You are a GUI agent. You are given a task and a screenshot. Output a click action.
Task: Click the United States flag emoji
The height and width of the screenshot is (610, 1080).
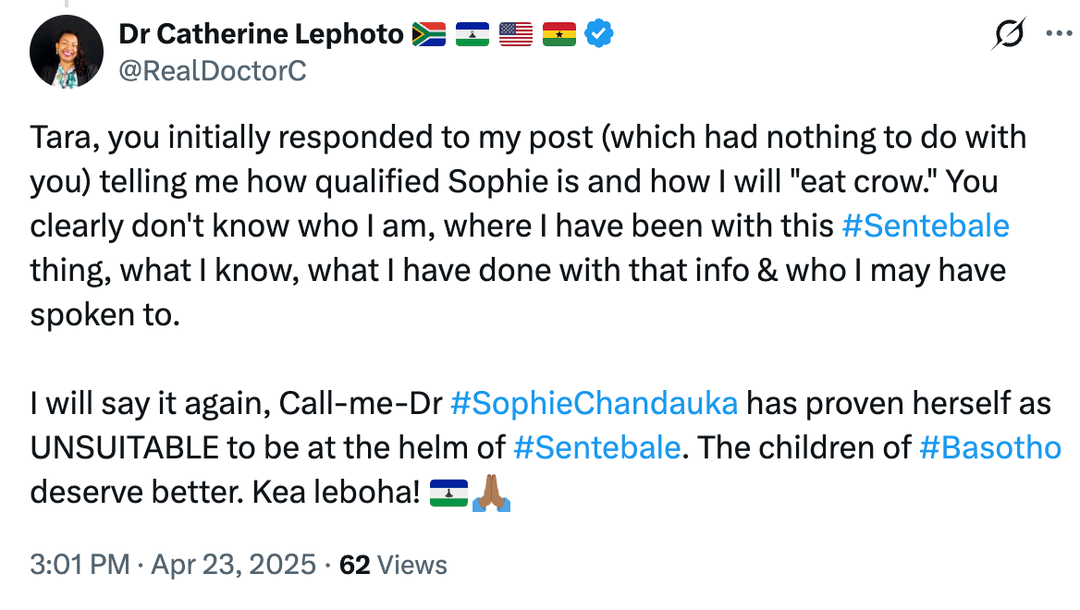[516, 35]
